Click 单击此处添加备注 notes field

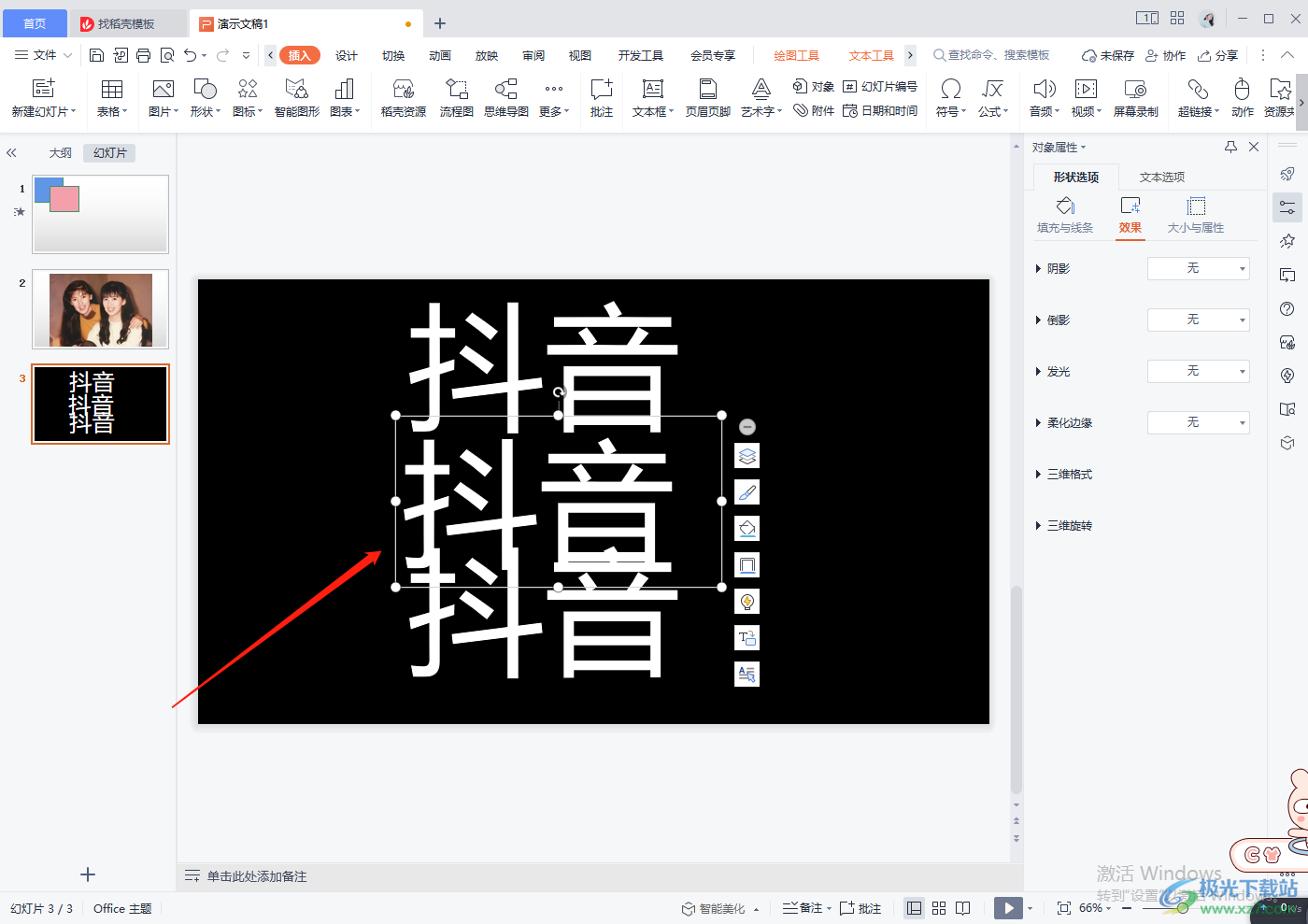coord(257,876)
